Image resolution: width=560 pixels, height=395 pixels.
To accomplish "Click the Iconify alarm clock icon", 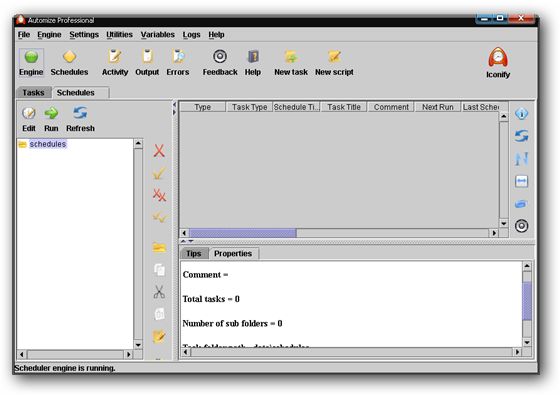I will 498,57.
